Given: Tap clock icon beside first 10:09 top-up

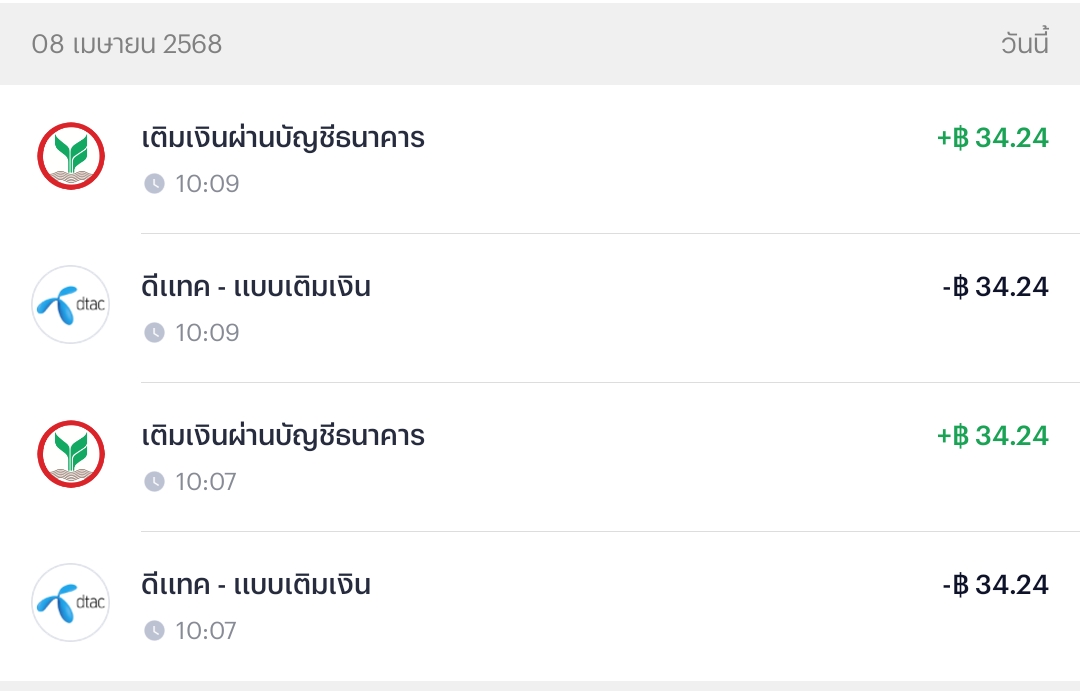Looking at the screenshot, I should click(154, 184).
